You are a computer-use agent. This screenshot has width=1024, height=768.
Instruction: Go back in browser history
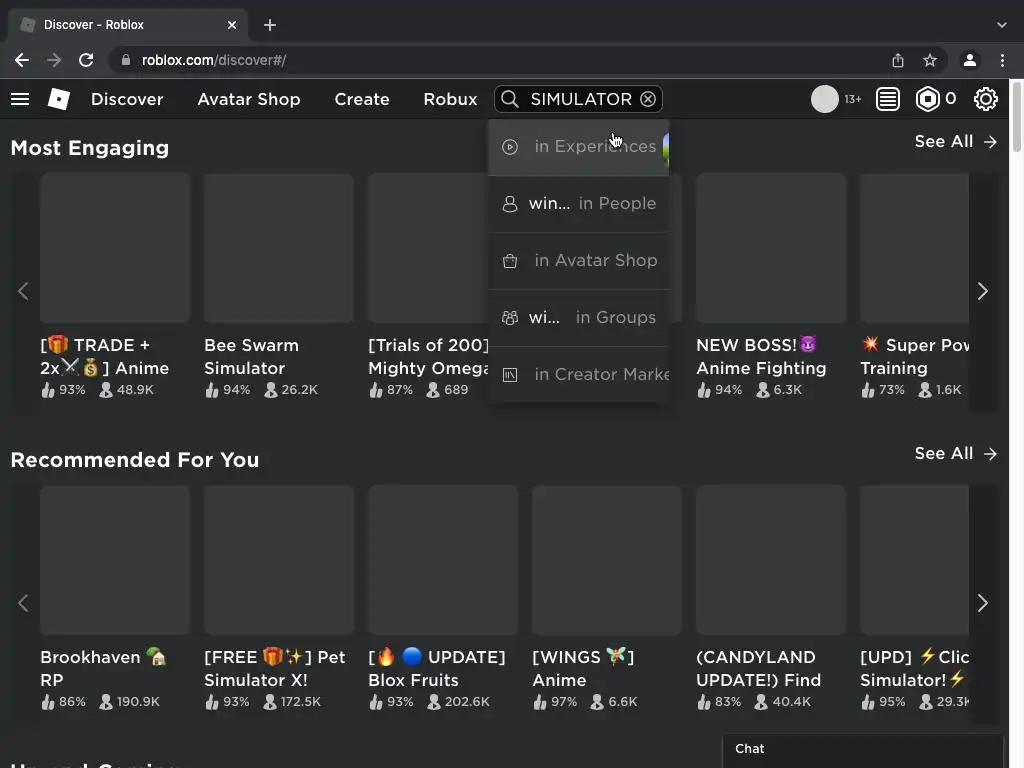(x=22, y=60)
